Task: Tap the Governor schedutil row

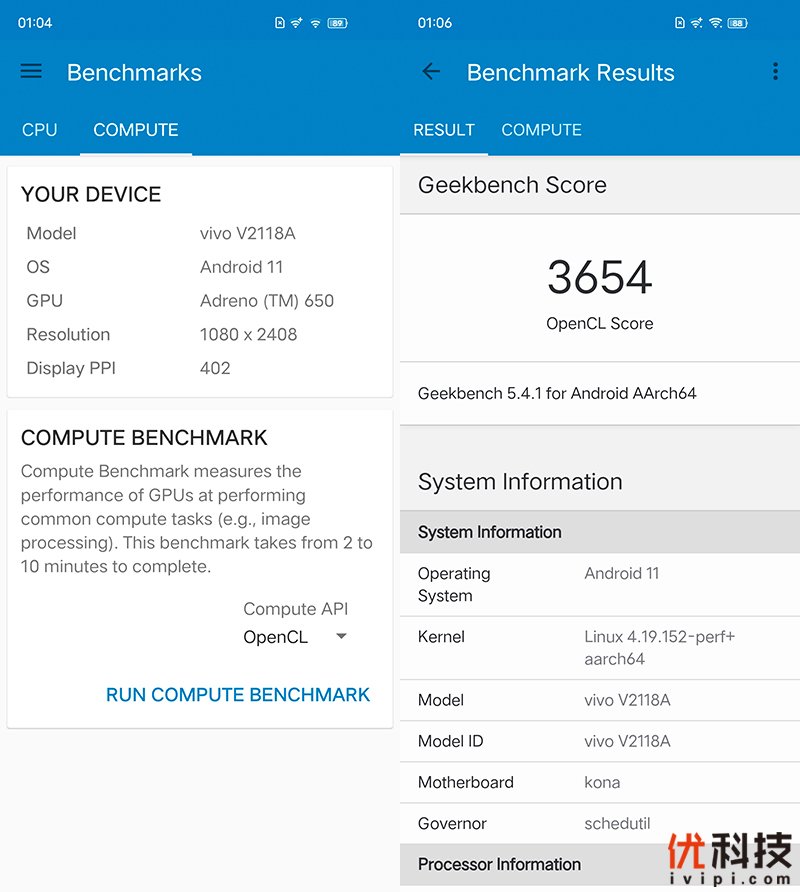Action: click(x=600, y=823)
